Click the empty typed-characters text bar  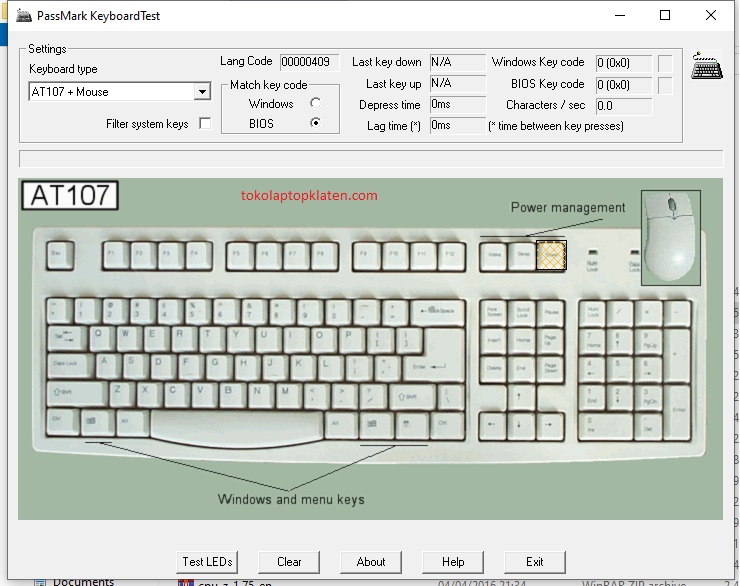click(x=371, y=159)
